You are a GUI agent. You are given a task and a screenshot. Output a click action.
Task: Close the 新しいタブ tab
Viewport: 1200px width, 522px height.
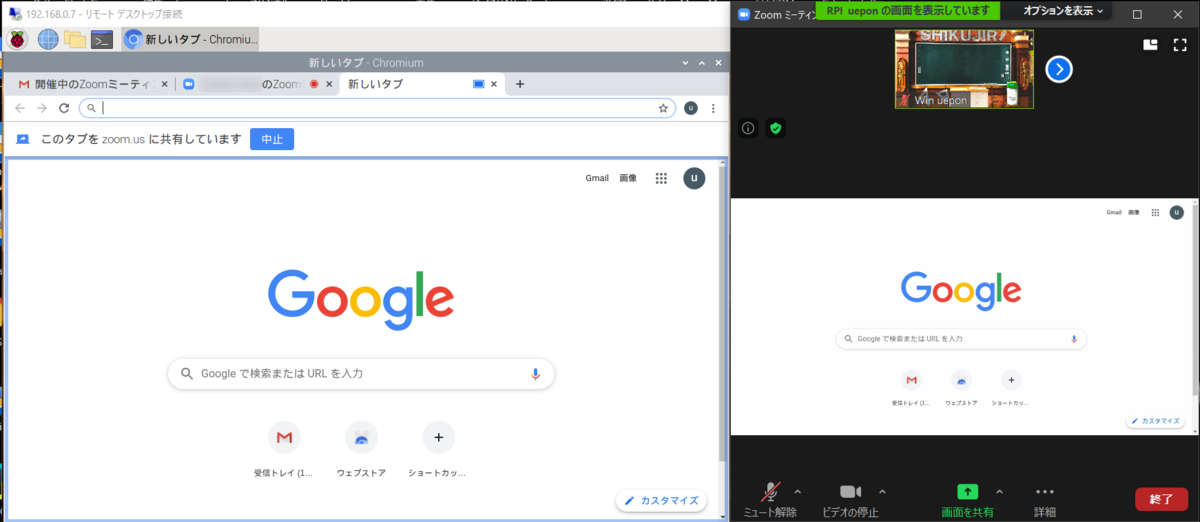pyautogui.click(x=494, y=85)
